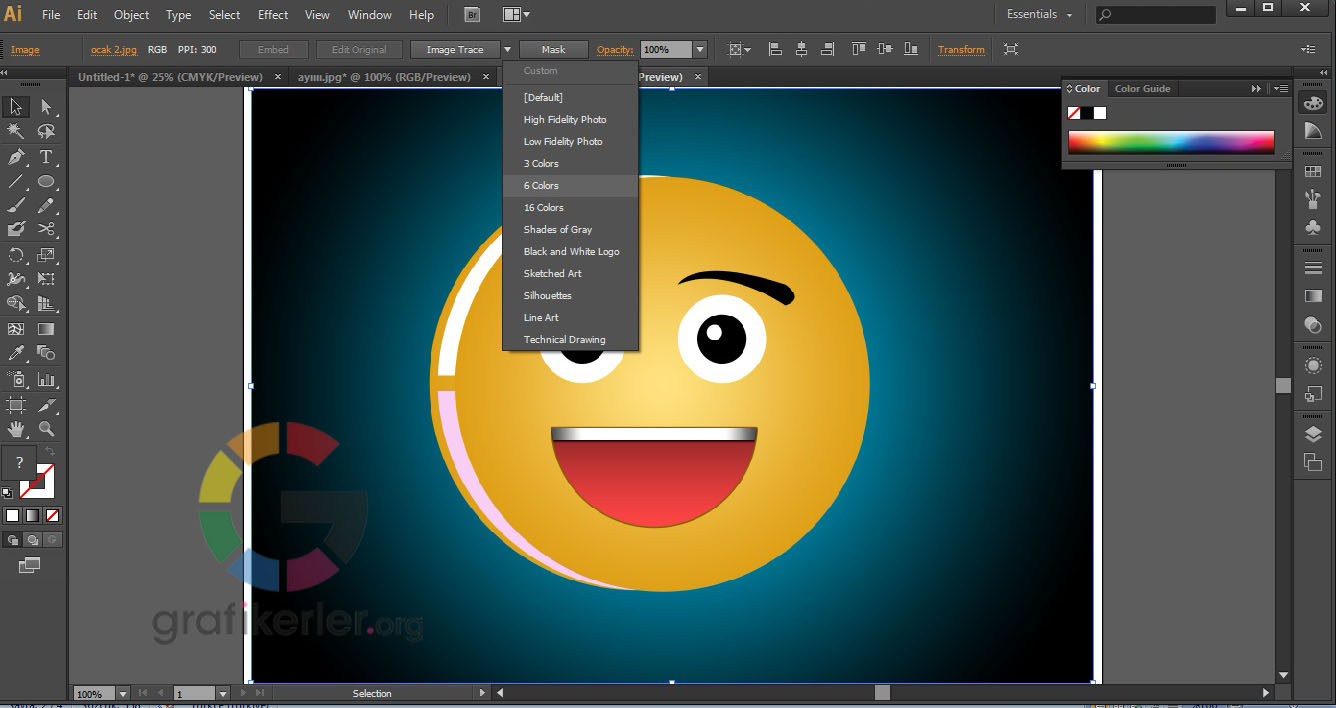Activate the Eyedropper tool

[16, 353]
